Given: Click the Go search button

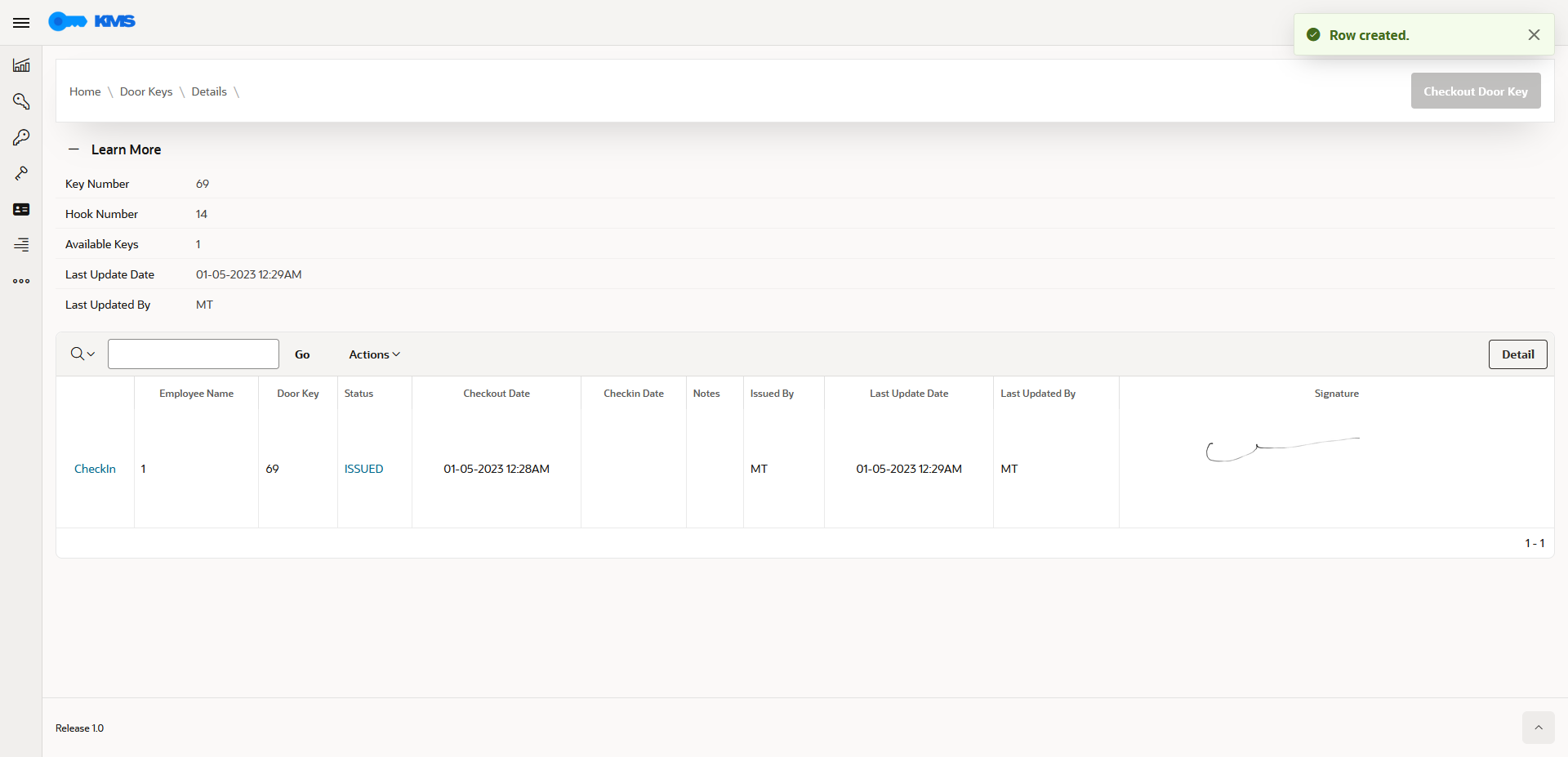Looking at the screenshot, I should pos(302,354).
